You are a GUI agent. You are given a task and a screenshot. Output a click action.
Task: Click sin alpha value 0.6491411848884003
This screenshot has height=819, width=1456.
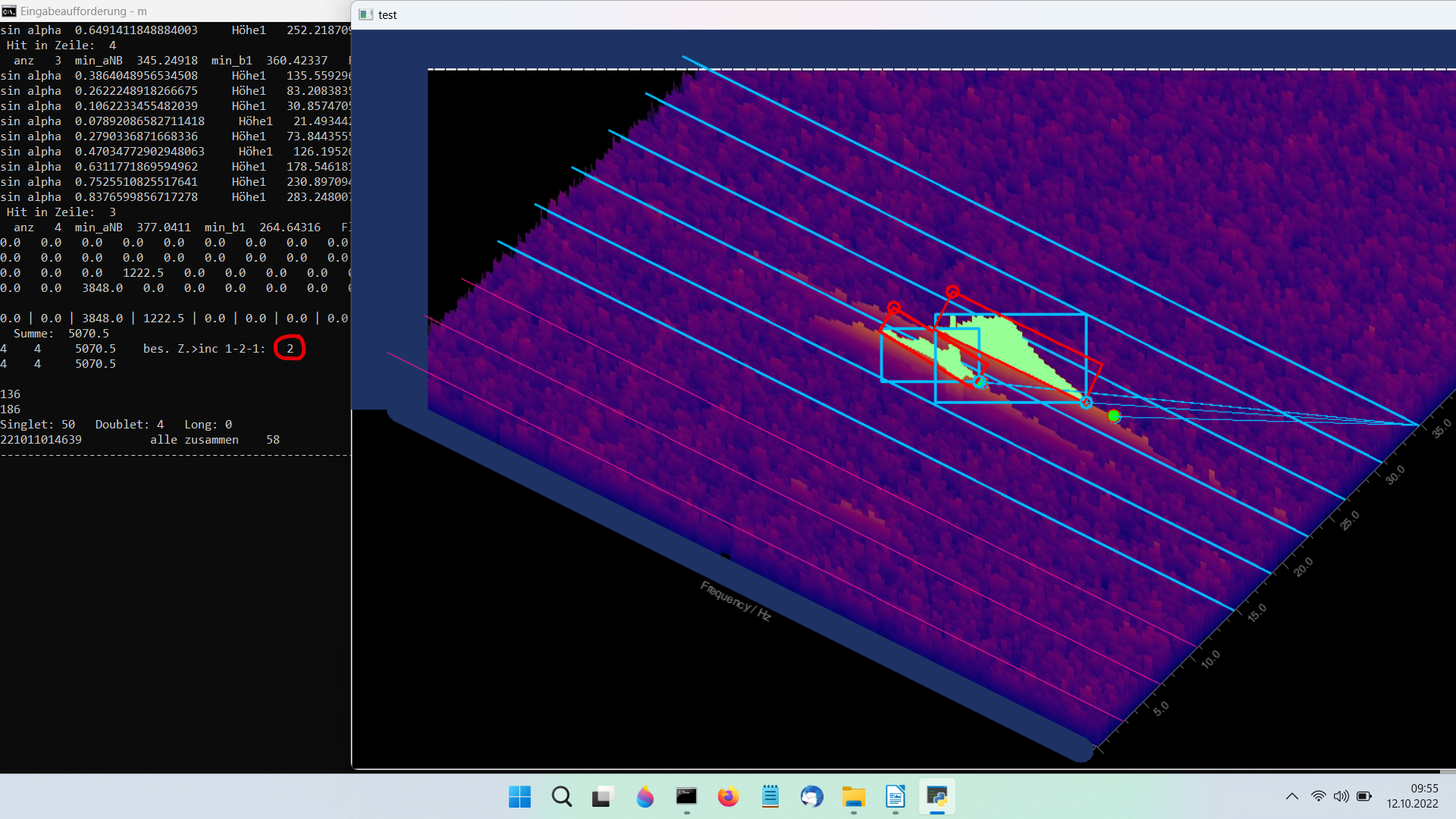tap(136, 30)
